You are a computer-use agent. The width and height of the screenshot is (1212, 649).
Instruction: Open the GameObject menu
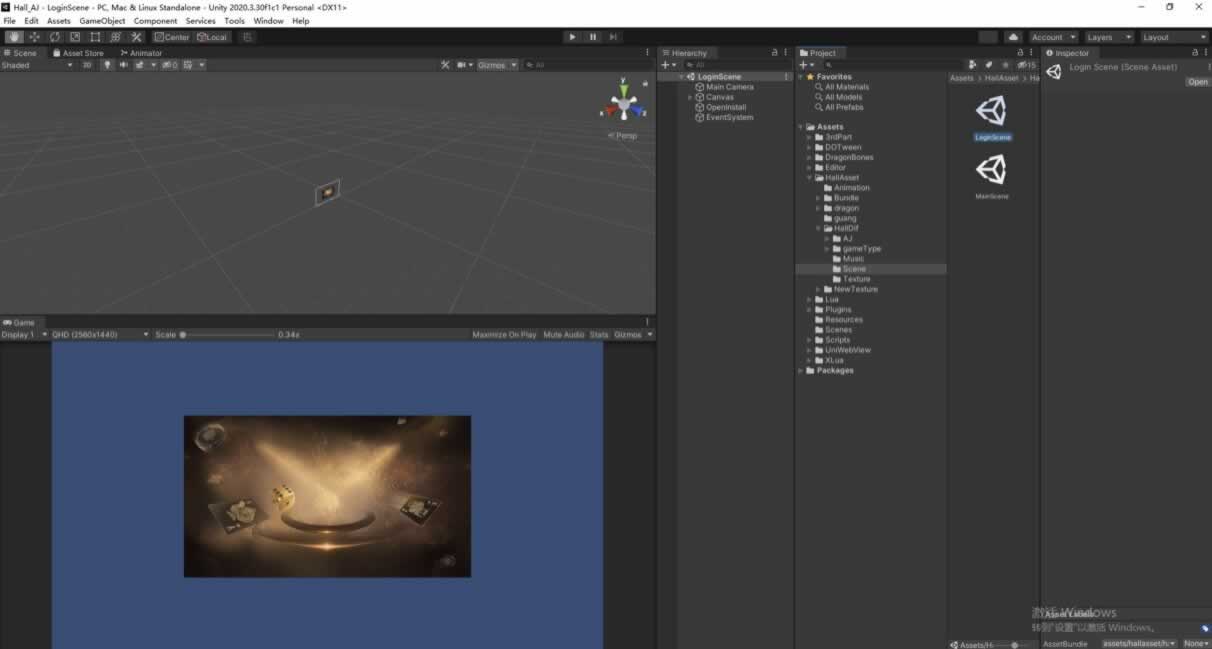[102, 21]
